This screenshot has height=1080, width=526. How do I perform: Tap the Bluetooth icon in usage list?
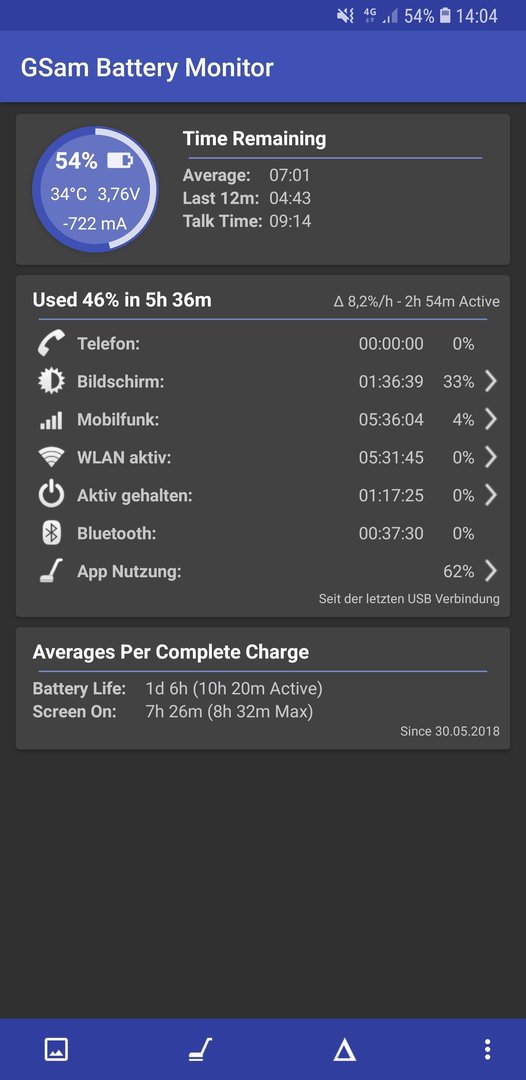point(52,533)
